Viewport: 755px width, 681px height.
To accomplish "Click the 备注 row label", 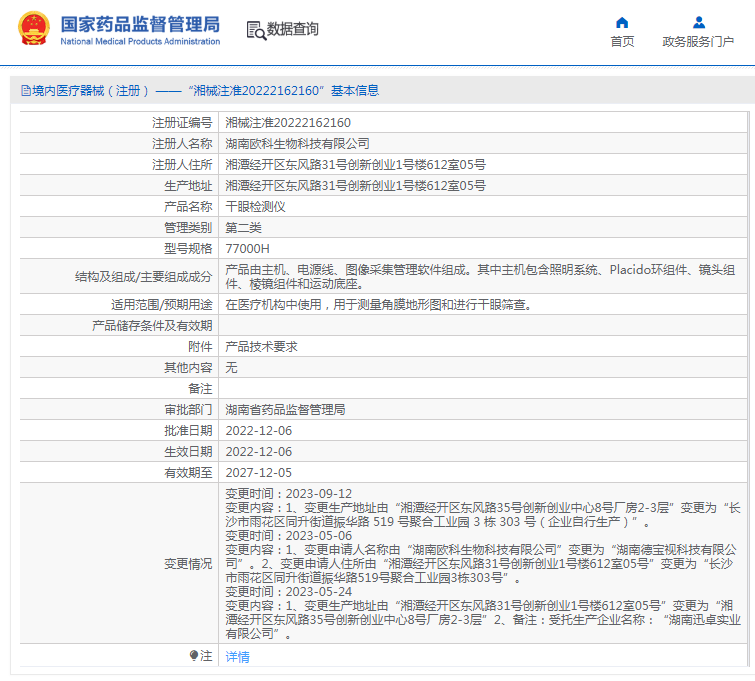I will coord(200,388).
